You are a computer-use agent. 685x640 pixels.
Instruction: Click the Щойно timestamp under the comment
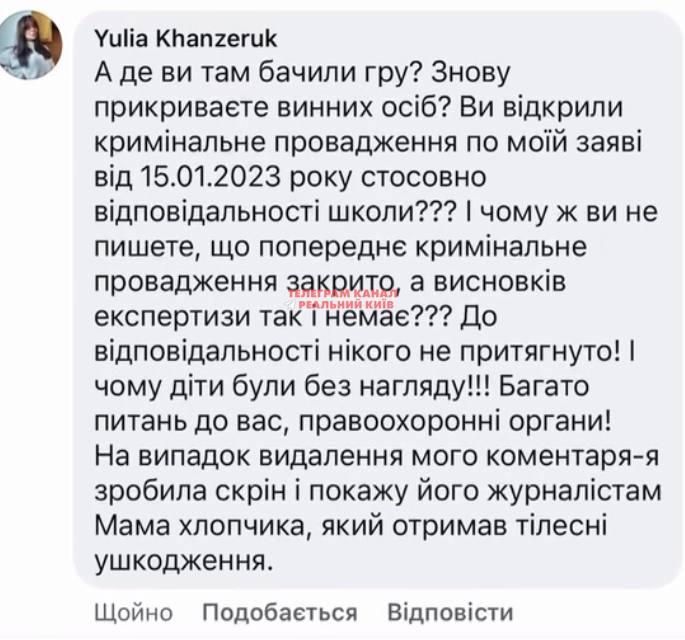point(133,612)
